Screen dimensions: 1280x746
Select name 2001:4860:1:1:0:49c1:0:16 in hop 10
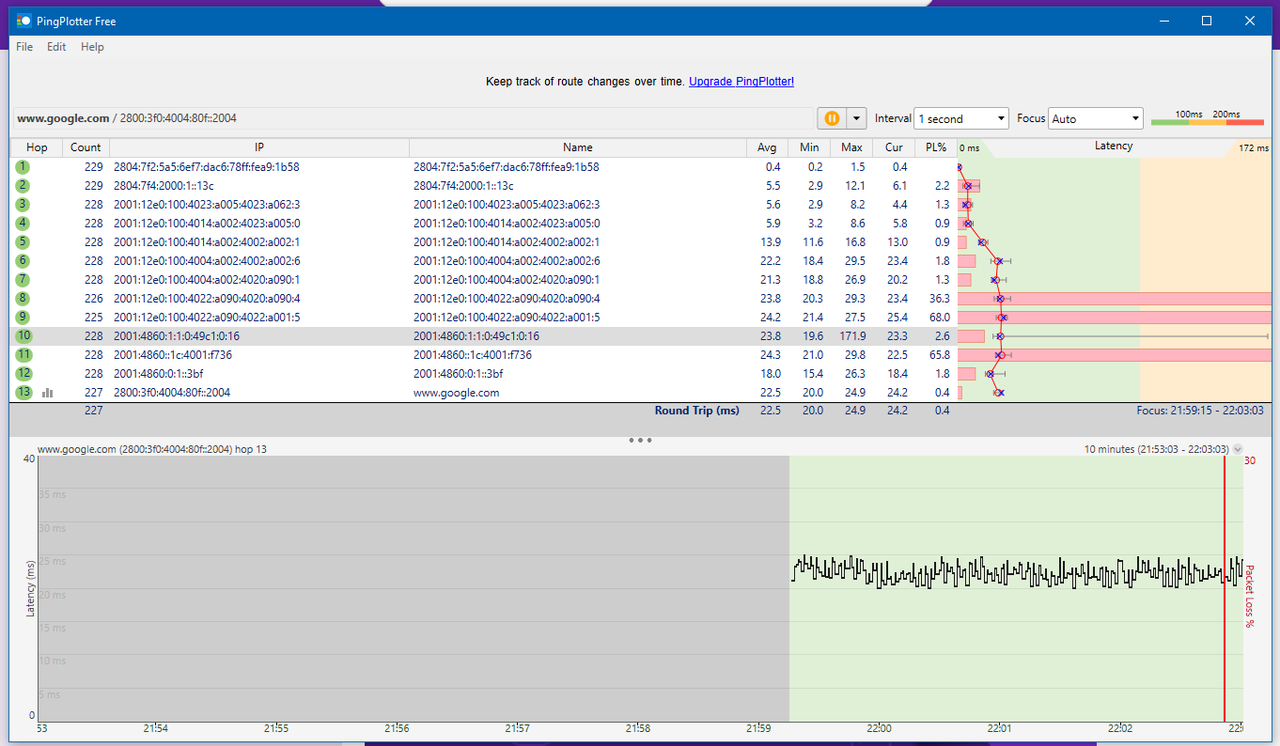click(x=477, y=337)
